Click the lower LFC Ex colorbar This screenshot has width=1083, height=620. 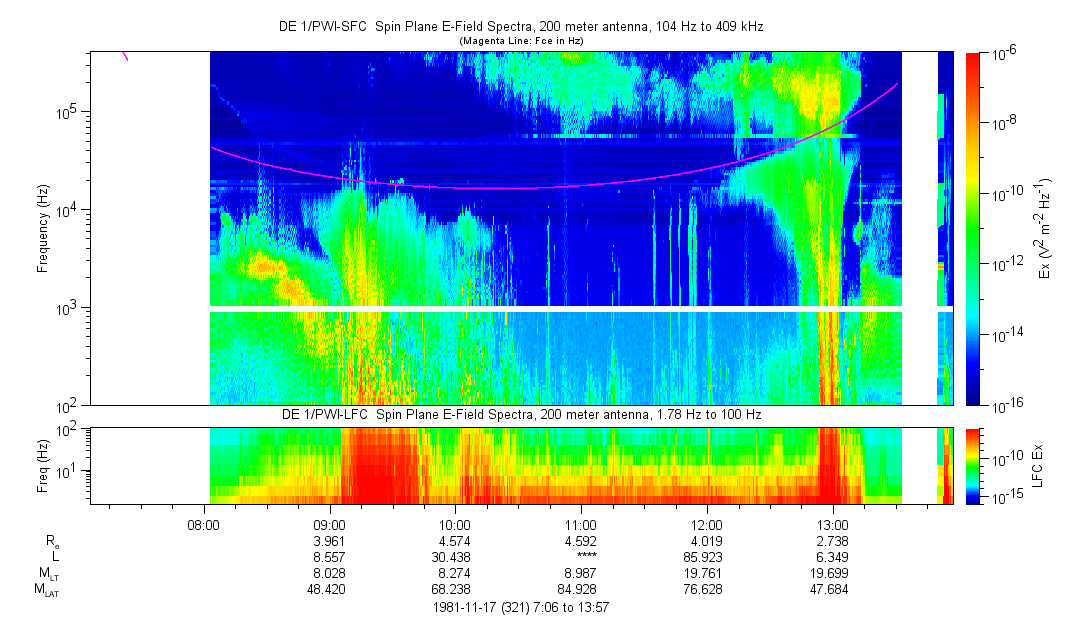pyautogui.click(x=973, y=465)
